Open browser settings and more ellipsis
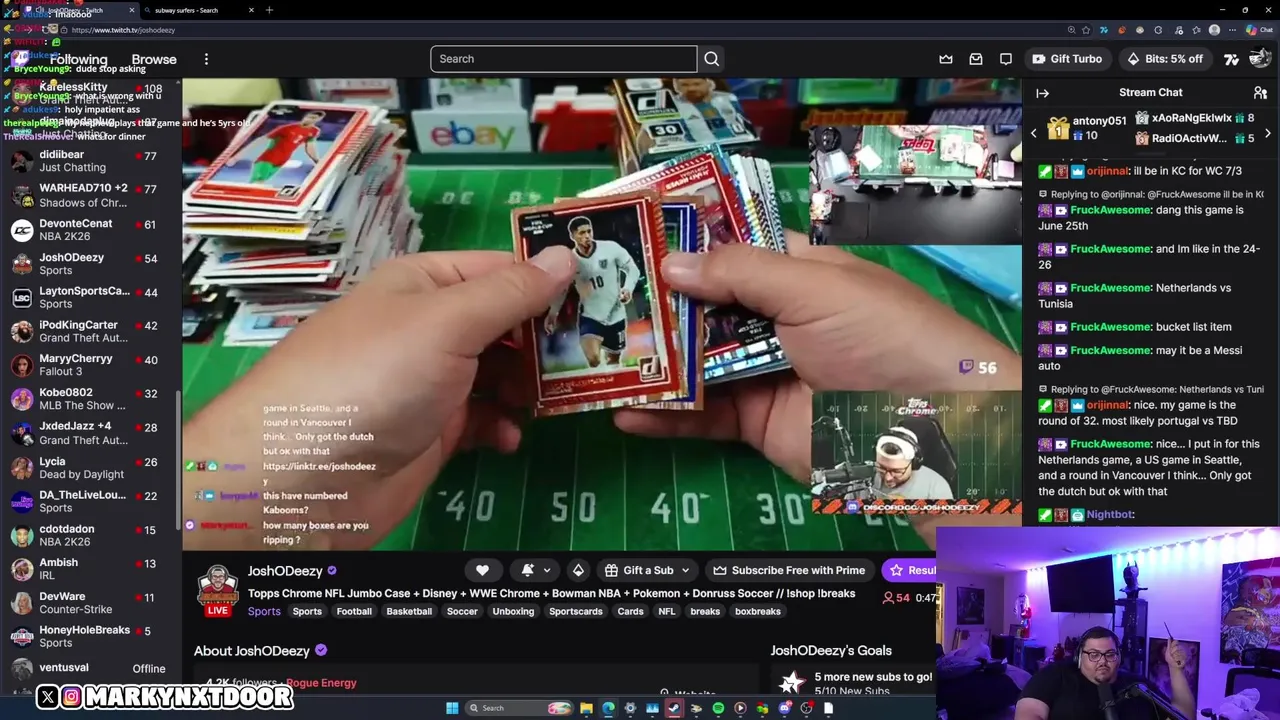 click(x=1232, y=30)
